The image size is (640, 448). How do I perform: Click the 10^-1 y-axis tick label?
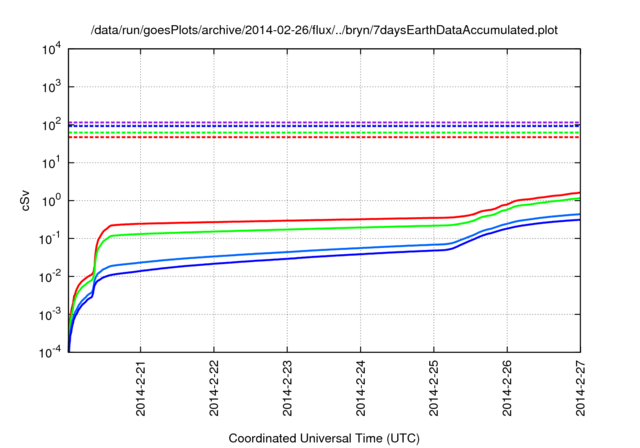click(51, 238)
